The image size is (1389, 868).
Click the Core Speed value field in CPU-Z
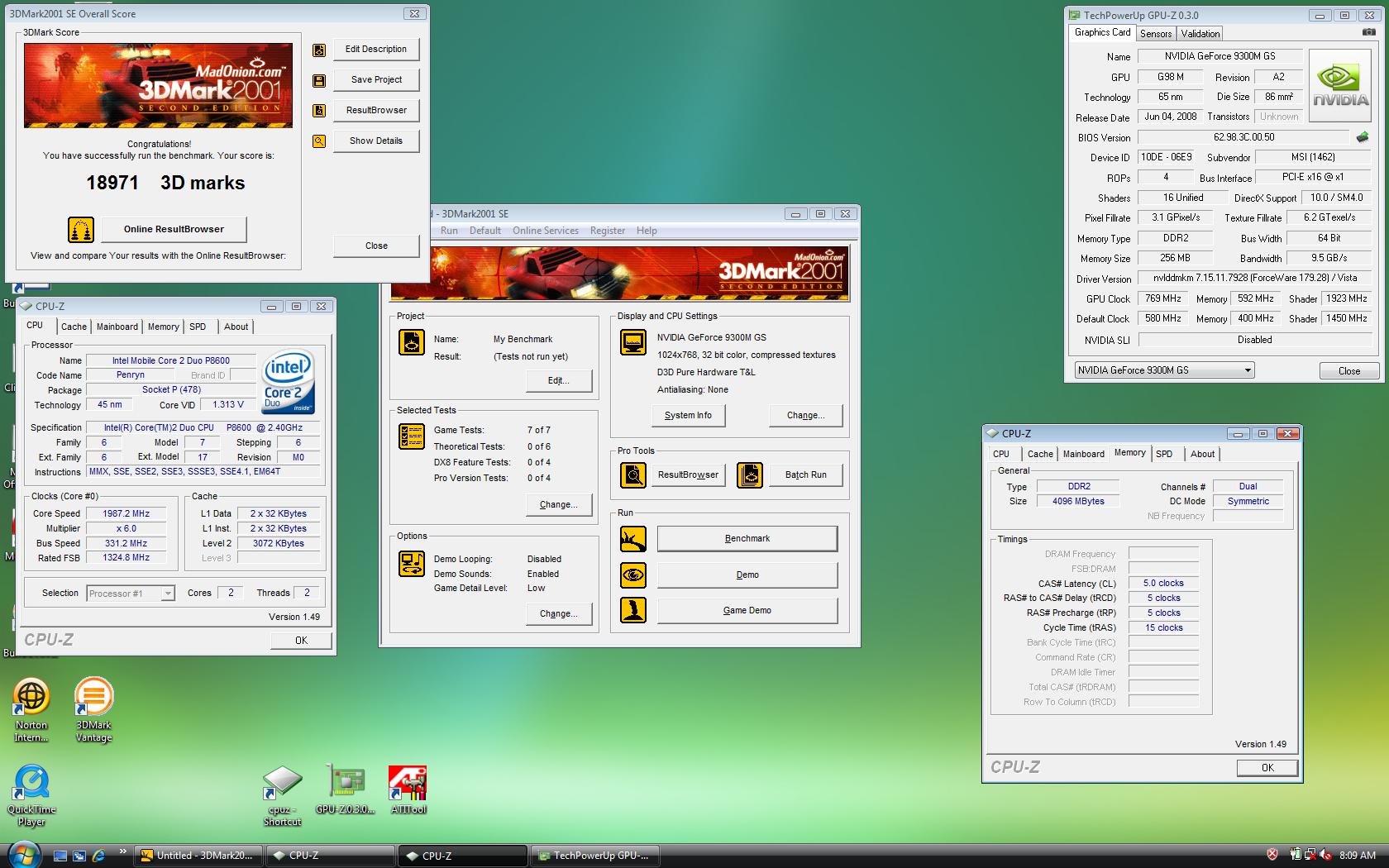[x=126, y=513]
